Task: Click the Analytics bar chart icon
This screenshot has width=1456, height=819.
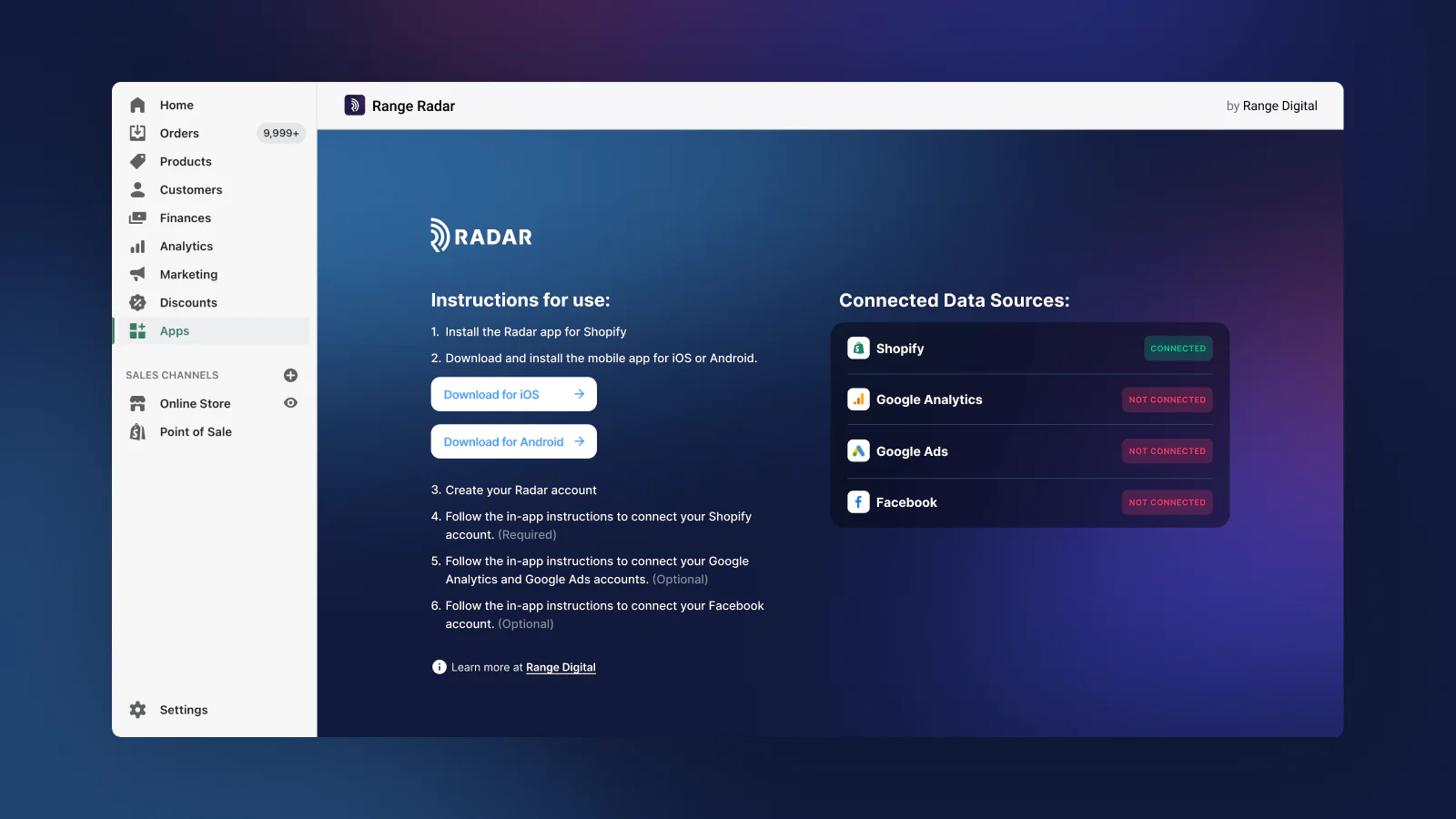Action: (x=137, y=246)
